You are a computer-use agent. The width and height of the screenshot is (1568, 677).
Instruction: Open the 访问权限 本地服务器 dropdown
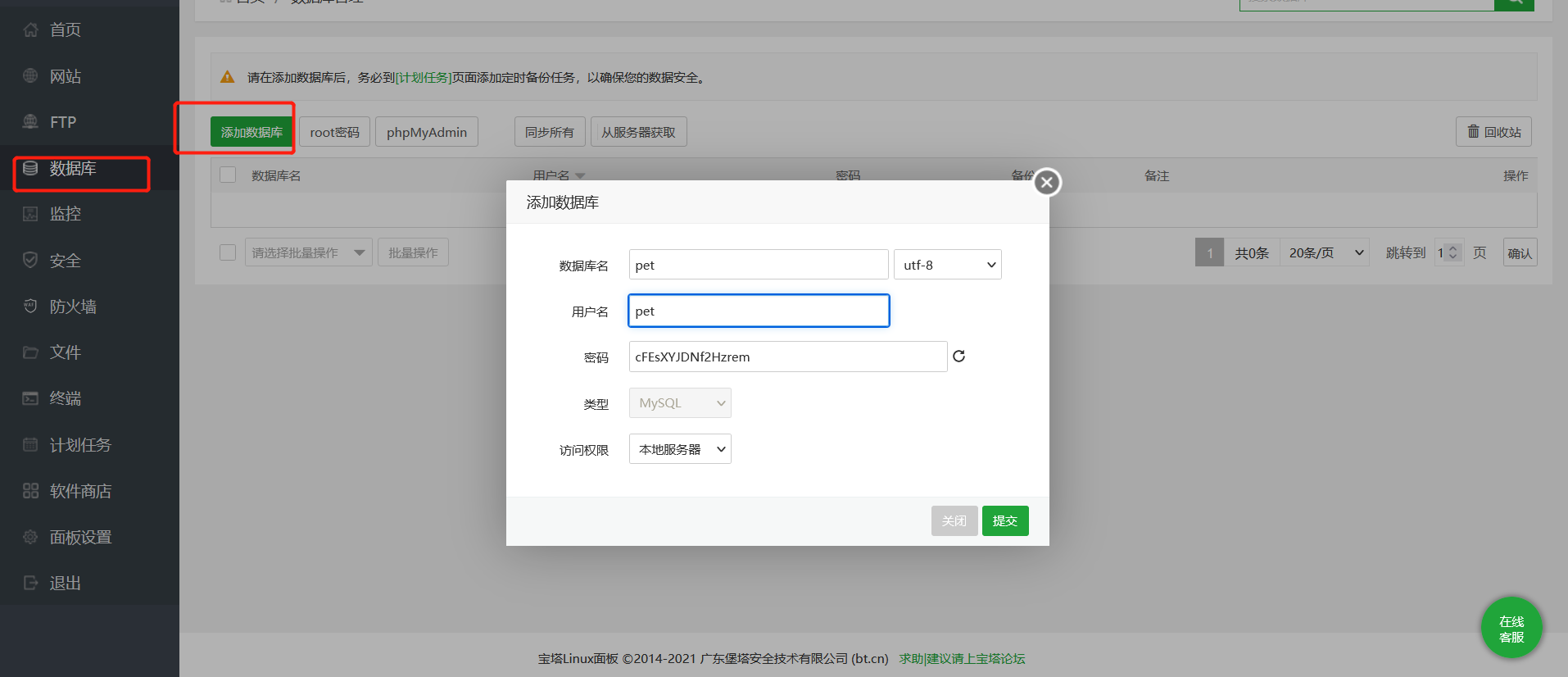[x=680, y=449]
